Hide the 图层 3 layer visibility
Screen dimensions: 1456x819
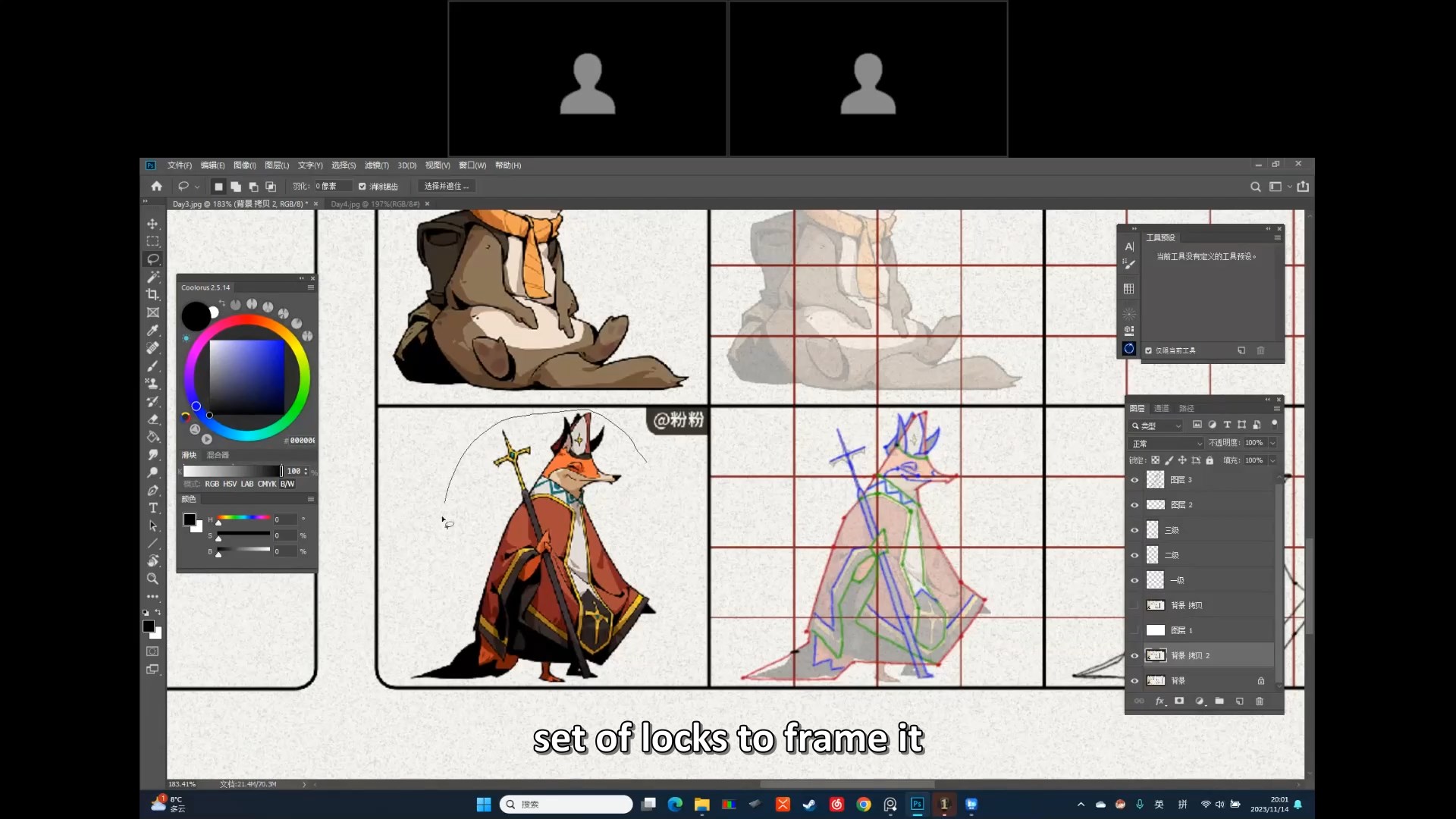[1134, 480]
